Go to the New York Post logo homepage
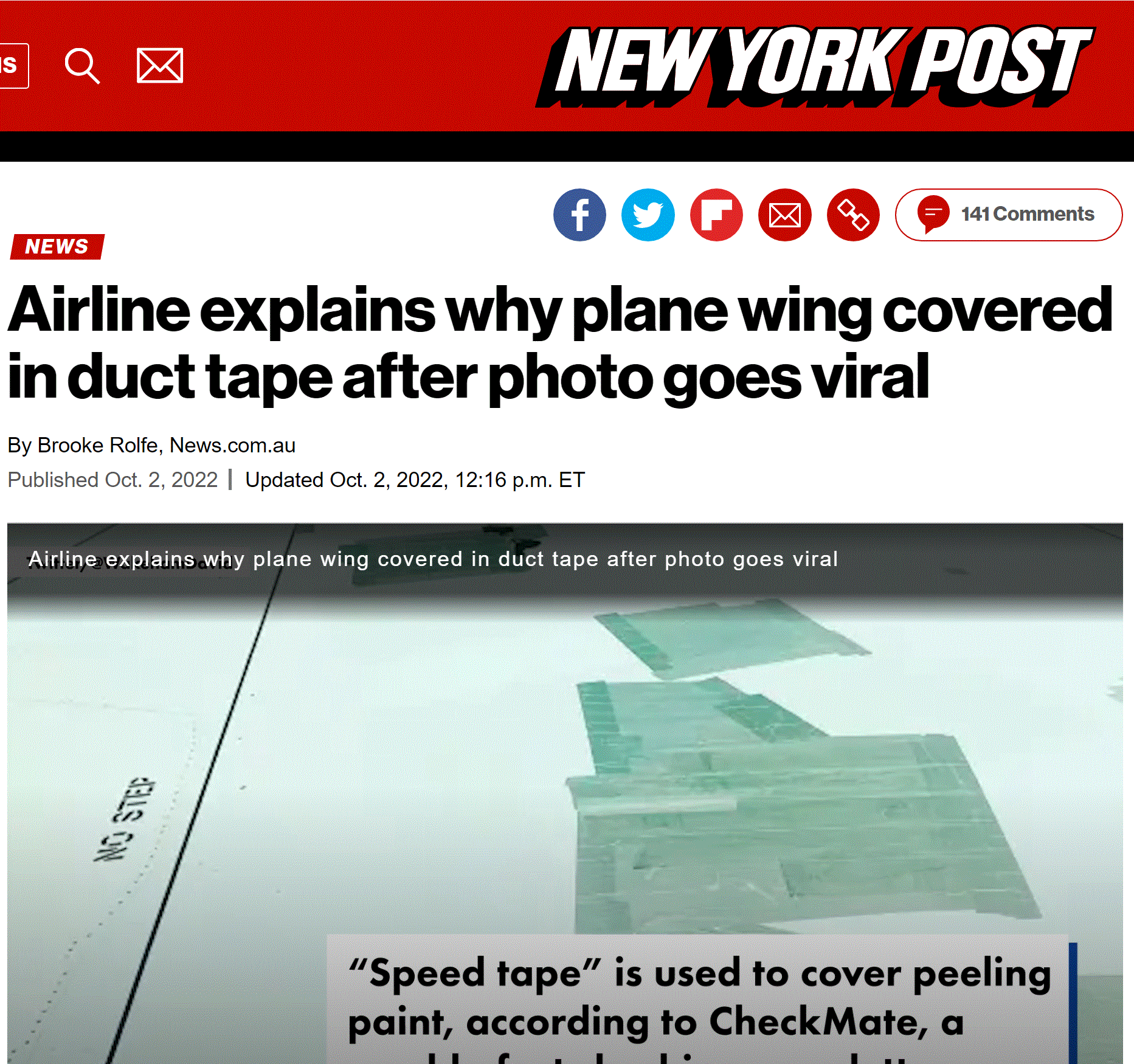The image size is (1134, 1064). [x=816, y=66]
